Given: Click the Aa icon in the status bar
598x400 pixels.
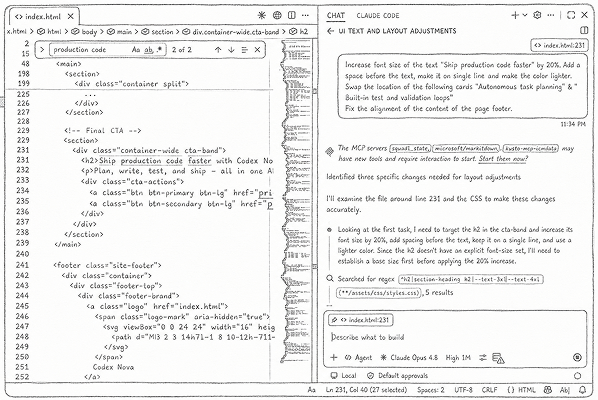Looking at the screenshot, I should coord(312,390).
